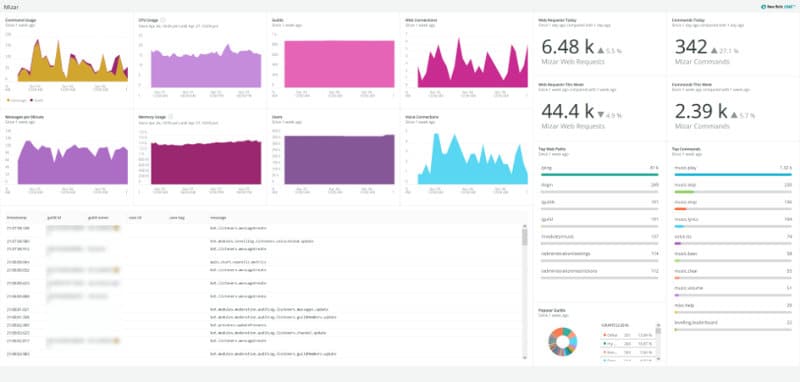
Task: Select the Command Usage chart title
Action: coord(20,20)
